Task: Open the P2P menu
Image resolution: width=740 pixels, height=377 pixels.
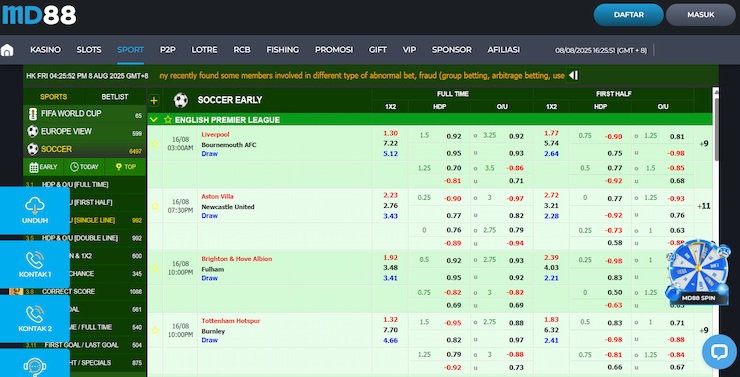Action: 168,50
